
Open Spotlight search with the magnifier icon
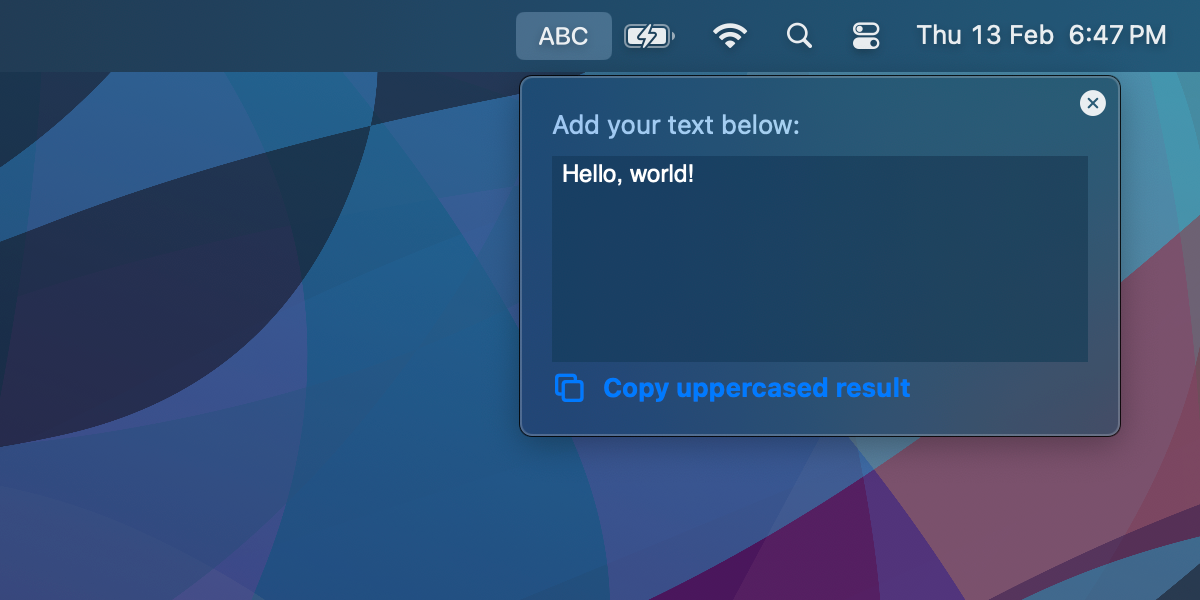click(x=799, y=35)
